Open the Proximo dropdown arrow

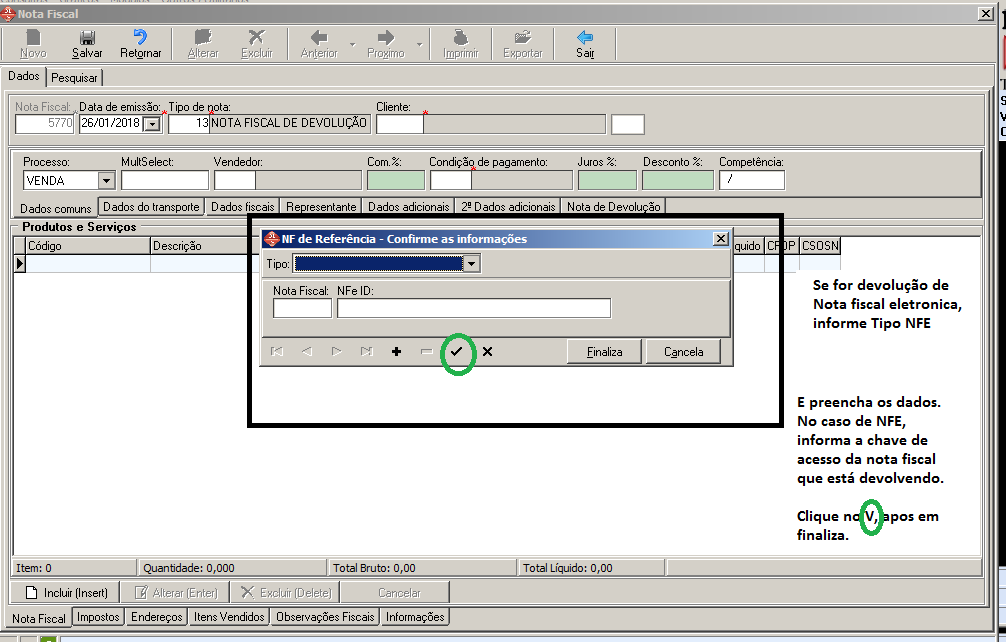(x=420, y=45)
